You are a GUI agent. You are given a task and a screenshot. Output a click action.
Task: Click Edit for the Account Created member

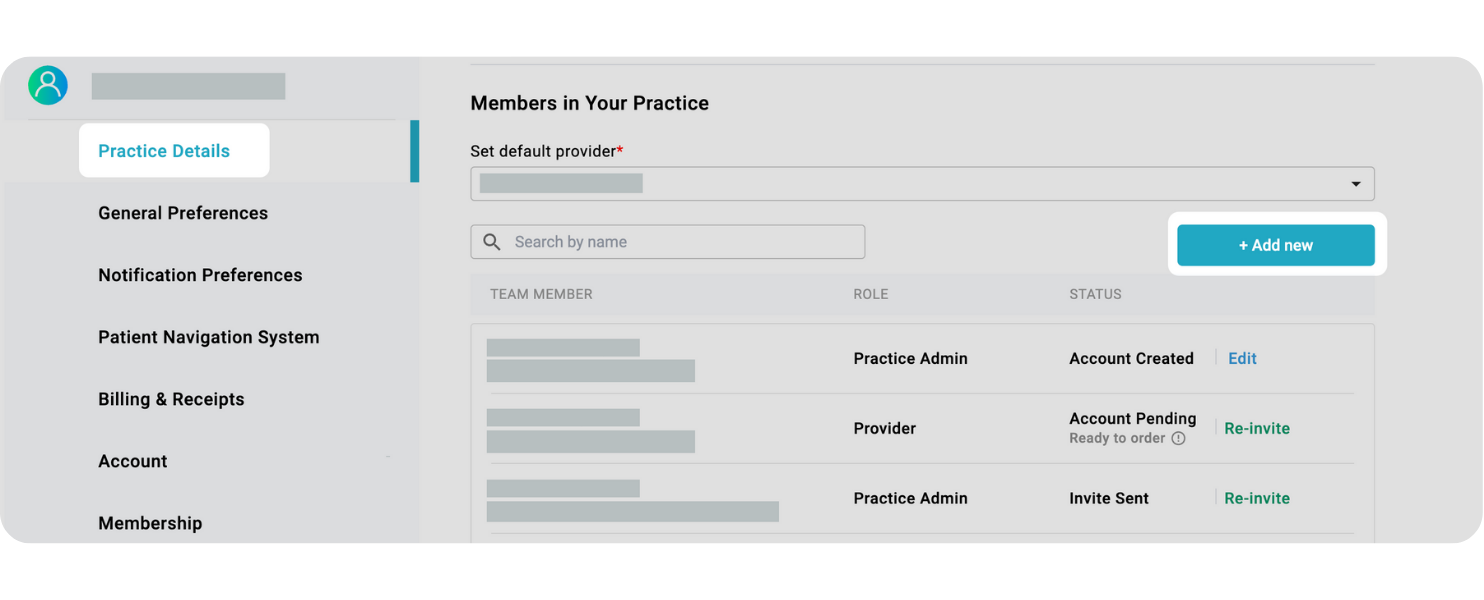pyautogui.click(x=1242, y=359)
